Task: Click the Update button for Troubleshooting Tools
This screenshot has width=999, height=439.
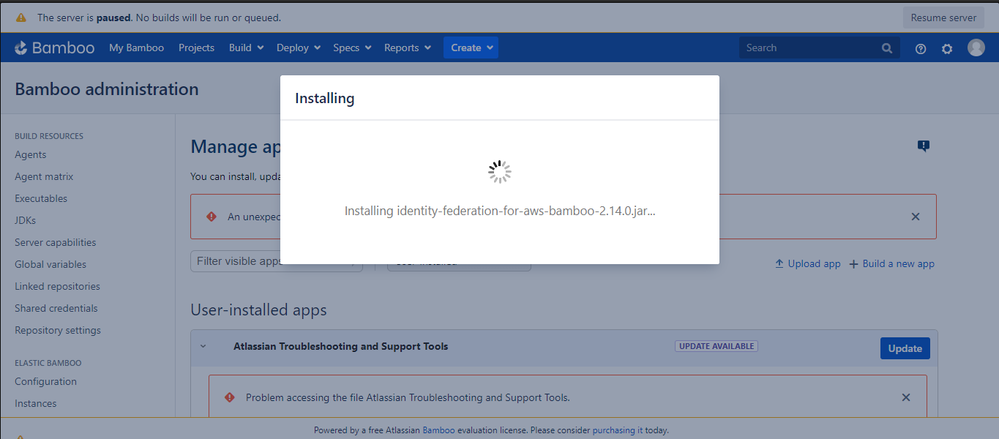Action: [905, 349]
